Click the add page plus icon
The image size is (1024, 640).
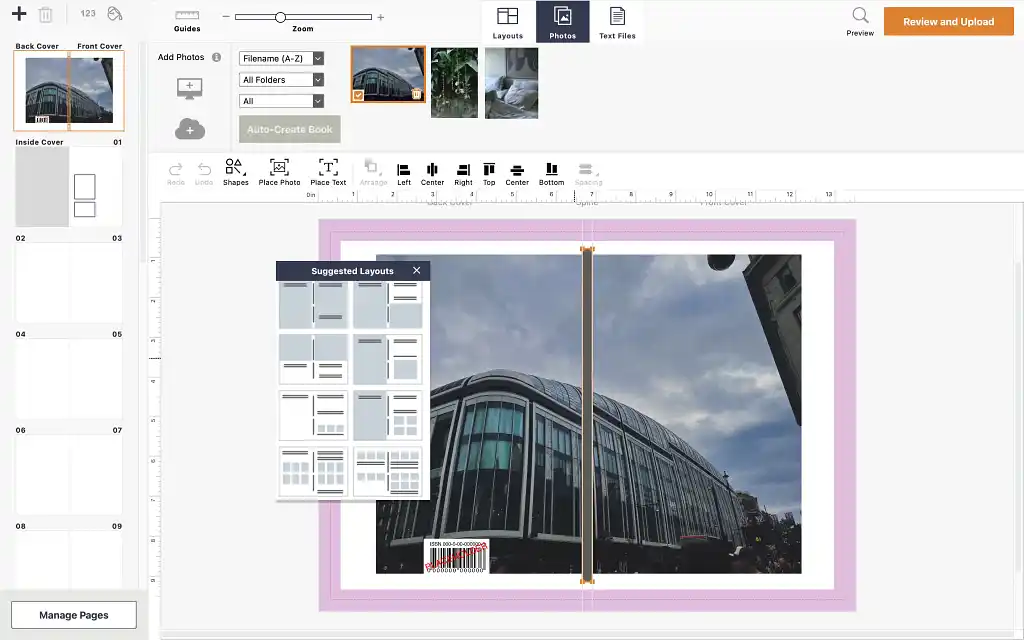point(18,14)
